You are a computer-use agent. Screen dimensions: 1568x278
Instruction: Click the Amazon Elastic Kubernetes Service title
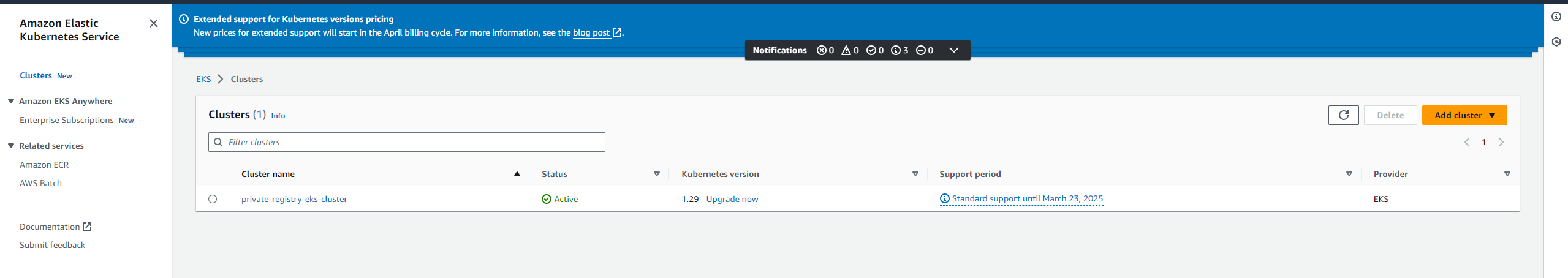click(69, 30)
